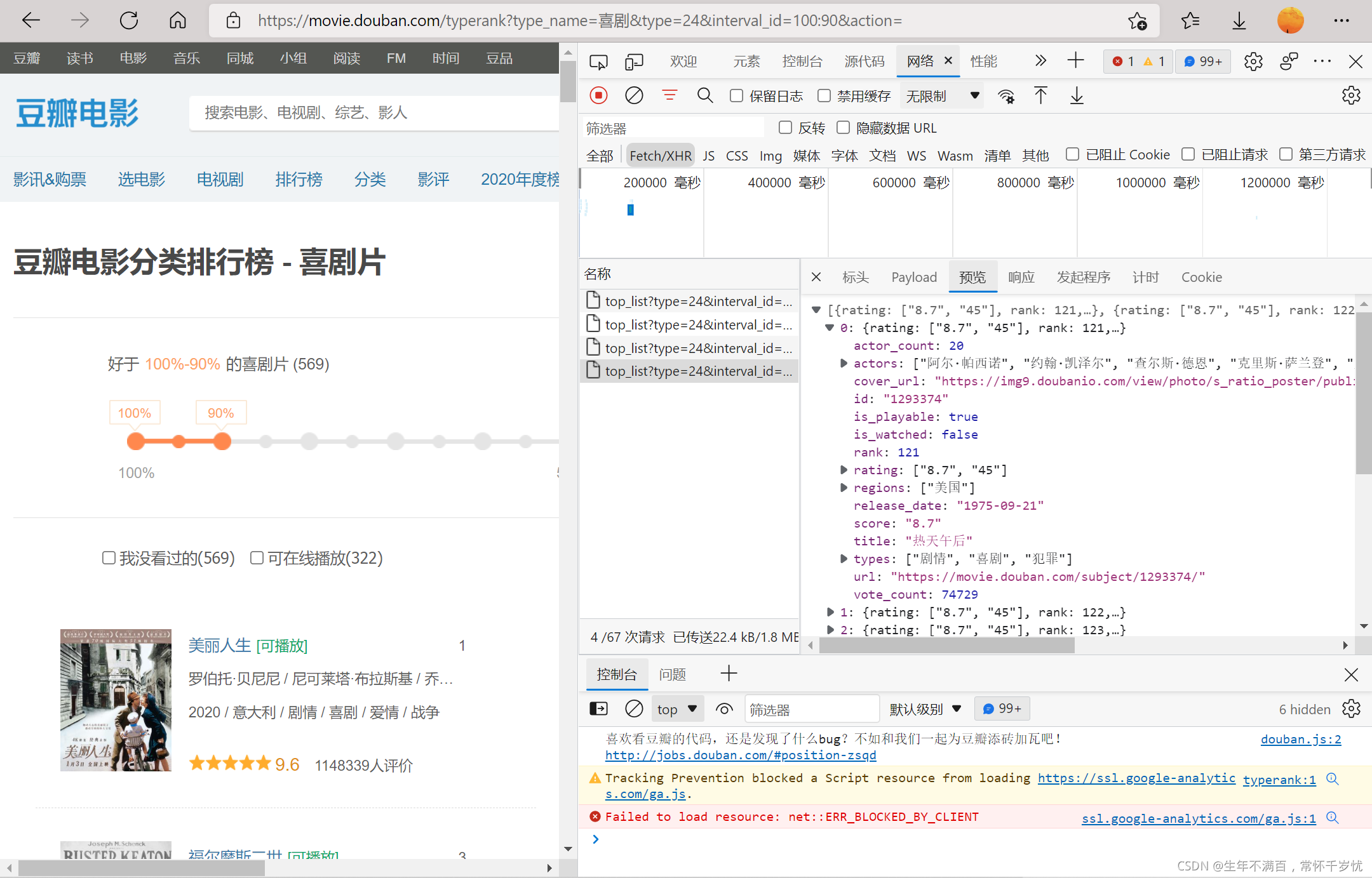1372x878 pixels.
Task: Check 已阻止请求 filter
Action: coord(1188,154)
